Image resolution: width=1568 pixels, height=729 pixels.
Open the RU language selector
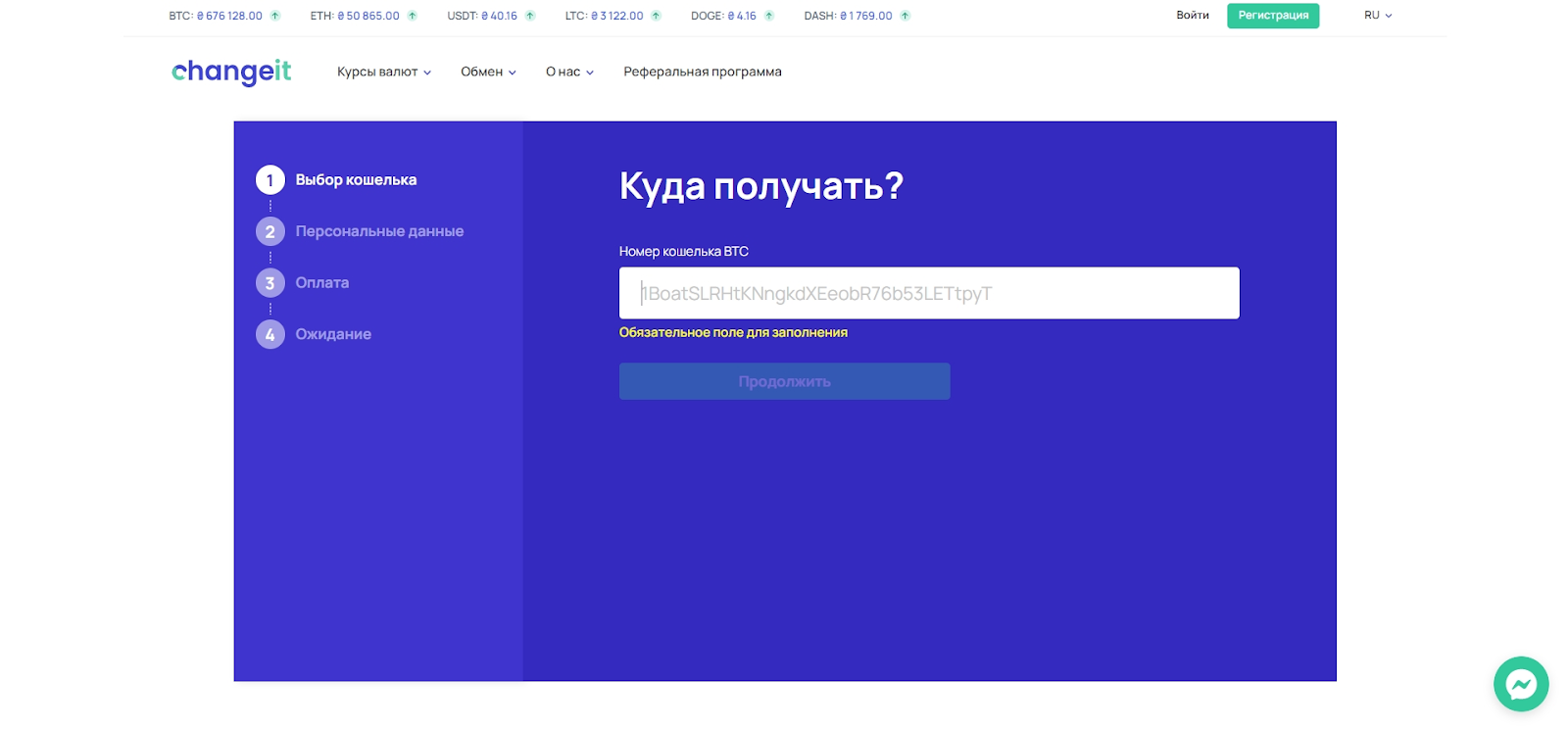pos(1378,16)
